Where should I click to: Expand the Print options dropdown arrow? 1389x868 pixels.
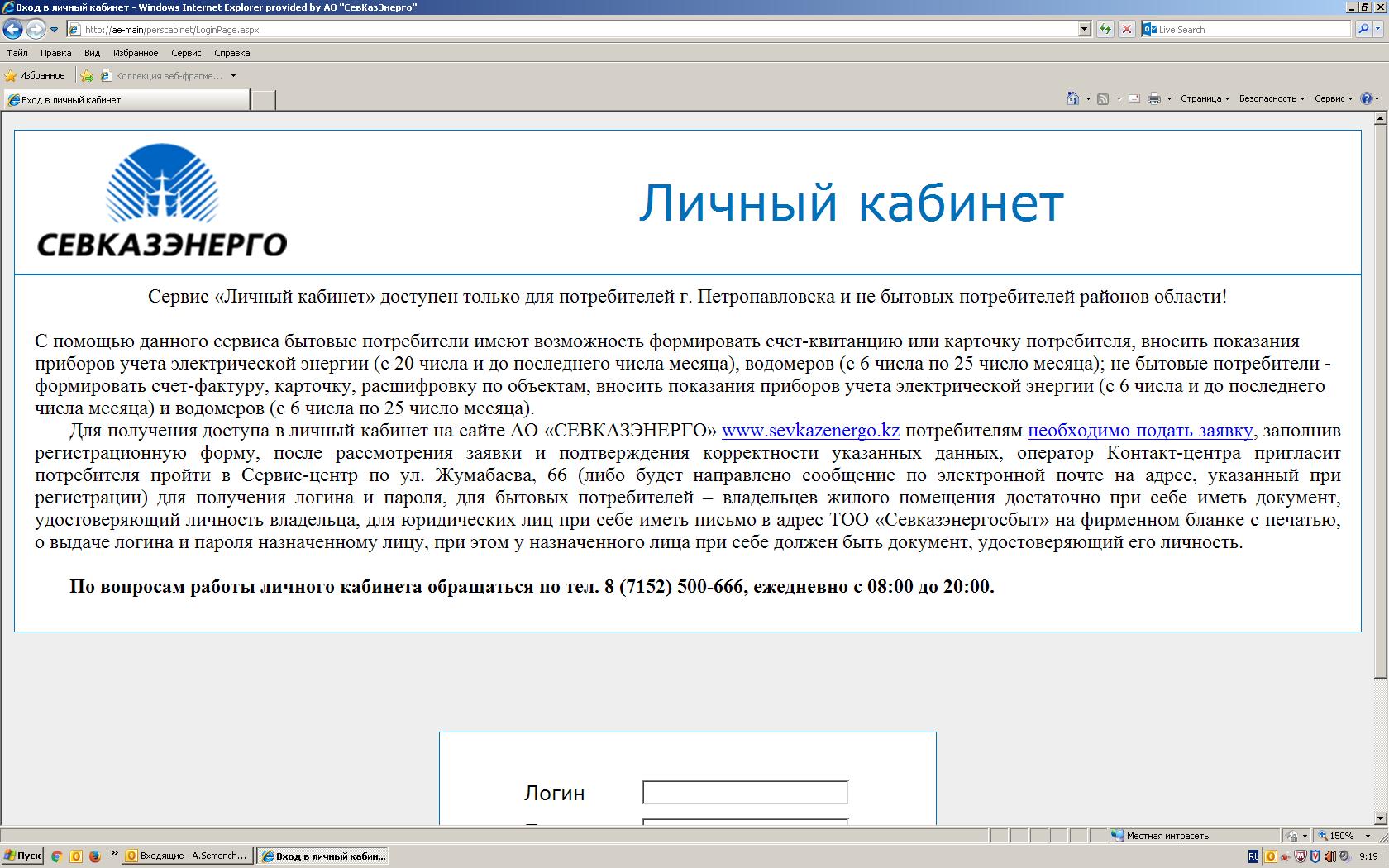pyautogui.click(x=1169, y=99)
